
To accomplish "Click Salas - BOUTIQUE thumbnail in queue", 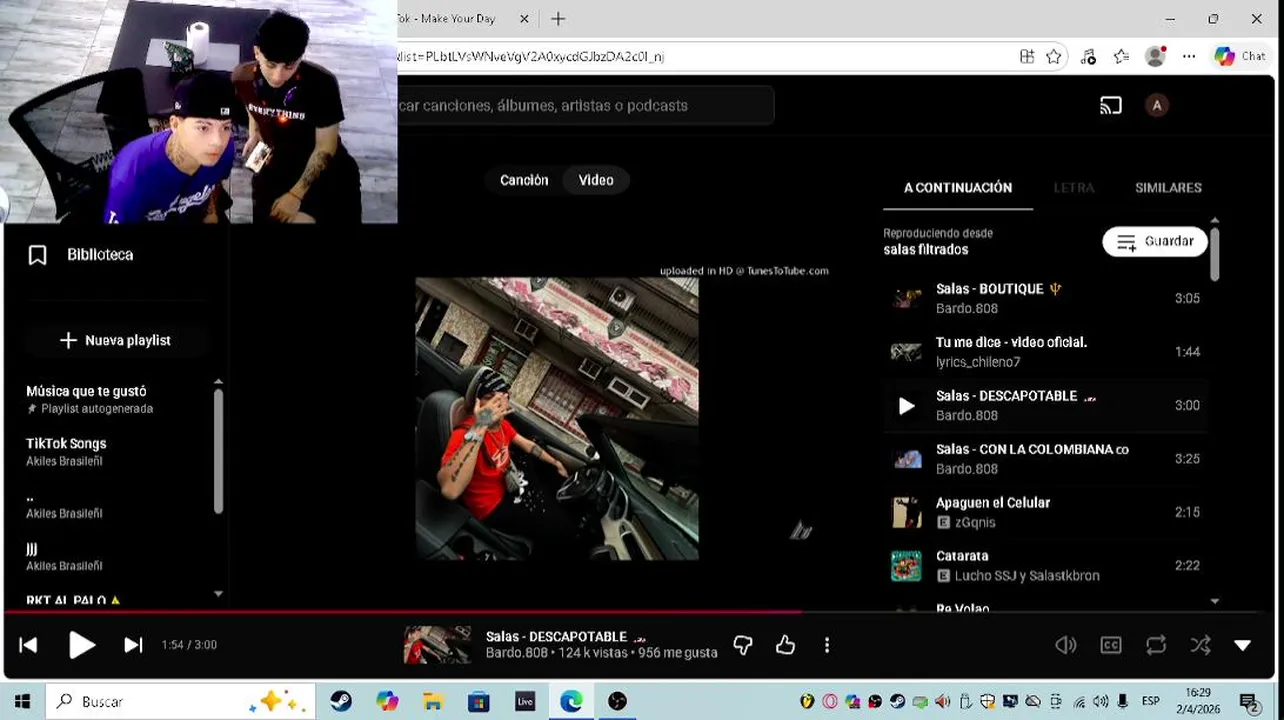I will 906,298.
